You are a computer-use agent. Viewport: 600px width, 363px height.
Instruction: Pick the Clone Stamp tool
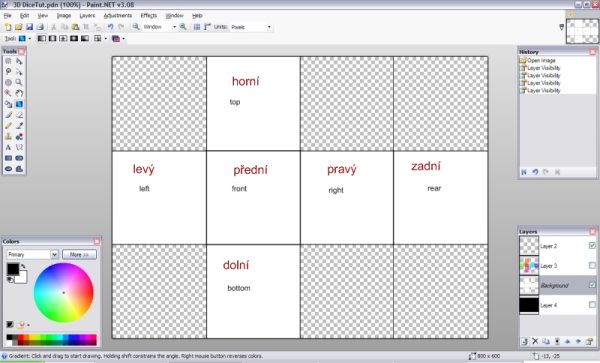pos(8,137)
